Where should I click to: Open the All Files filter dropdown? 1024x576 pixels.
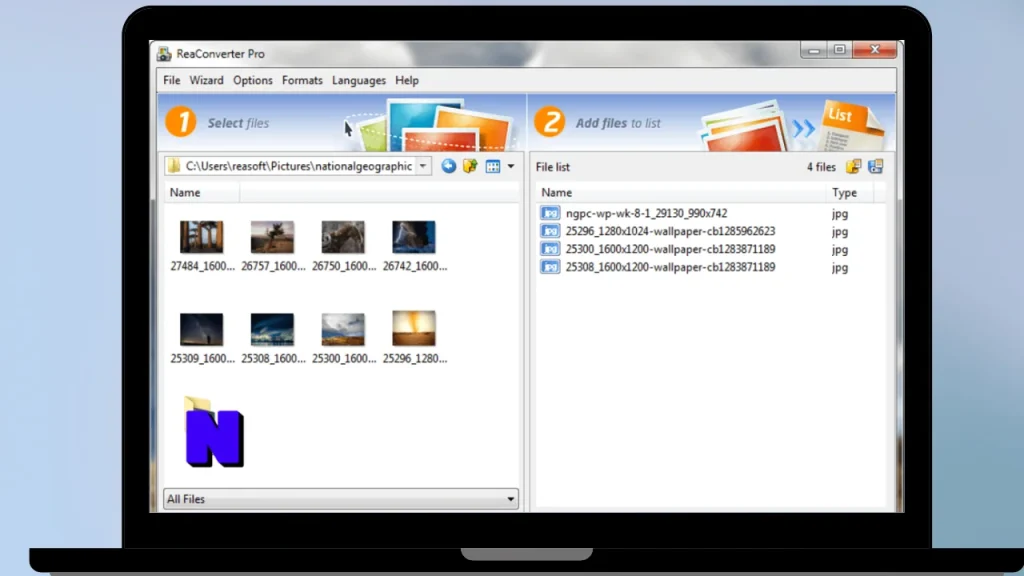pyautogui.click(x=340, y=499)
